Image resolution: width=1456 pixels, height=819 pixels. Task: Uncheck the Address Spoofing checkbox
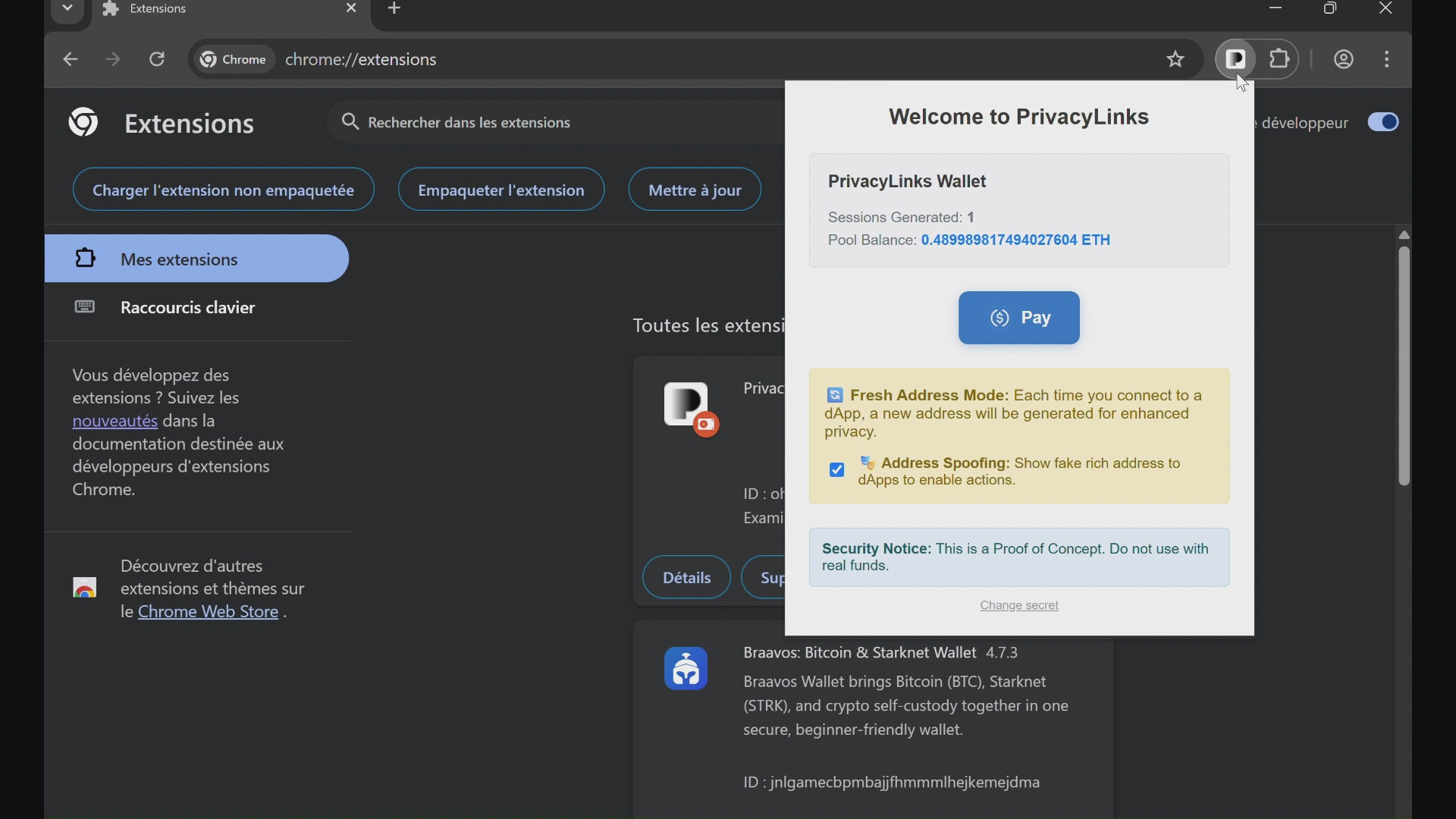pos(836,470)
